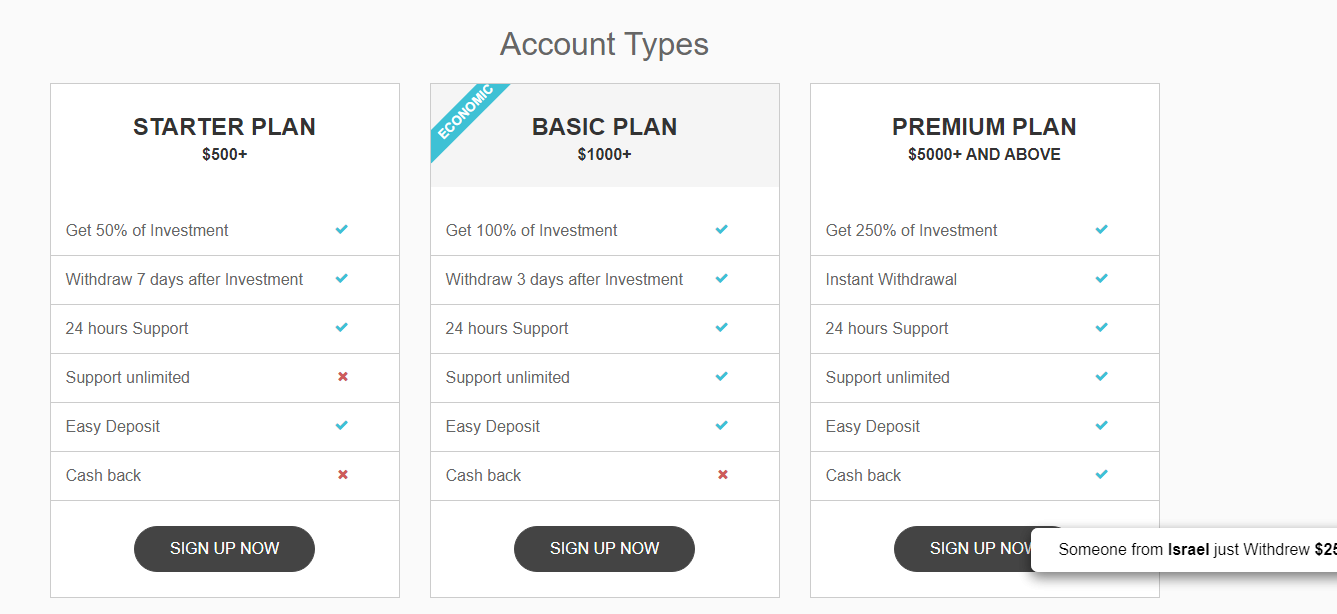Click checkmark beside Get 50% of Investment

[342, 229]
